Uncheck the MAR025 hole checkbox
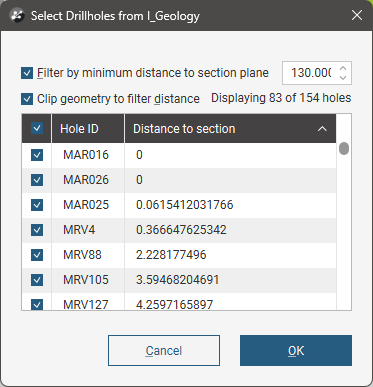Image resolution: width=373 pixels, height=387 pixels. [37, 205]
